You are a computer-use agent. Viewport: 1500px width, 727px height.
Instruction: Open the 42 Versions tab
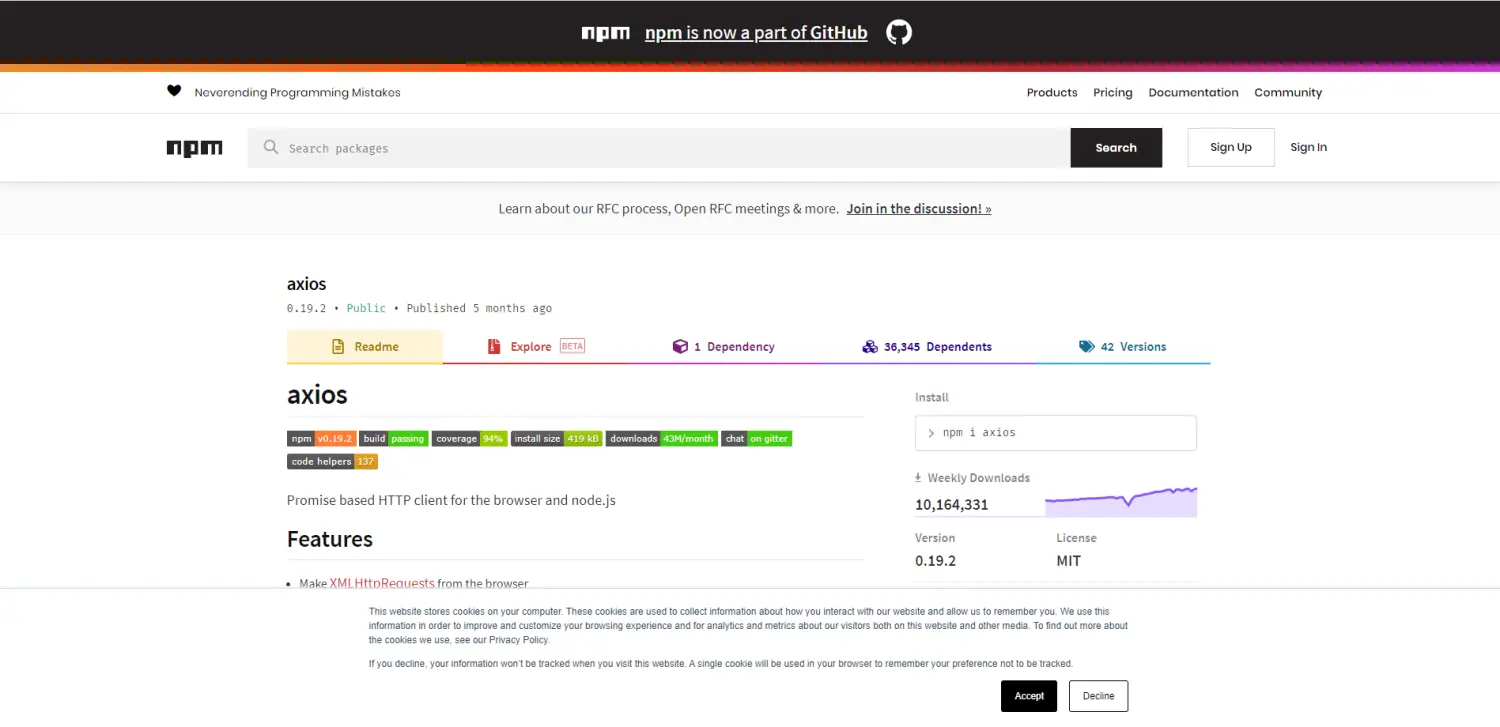point(1123,347)
